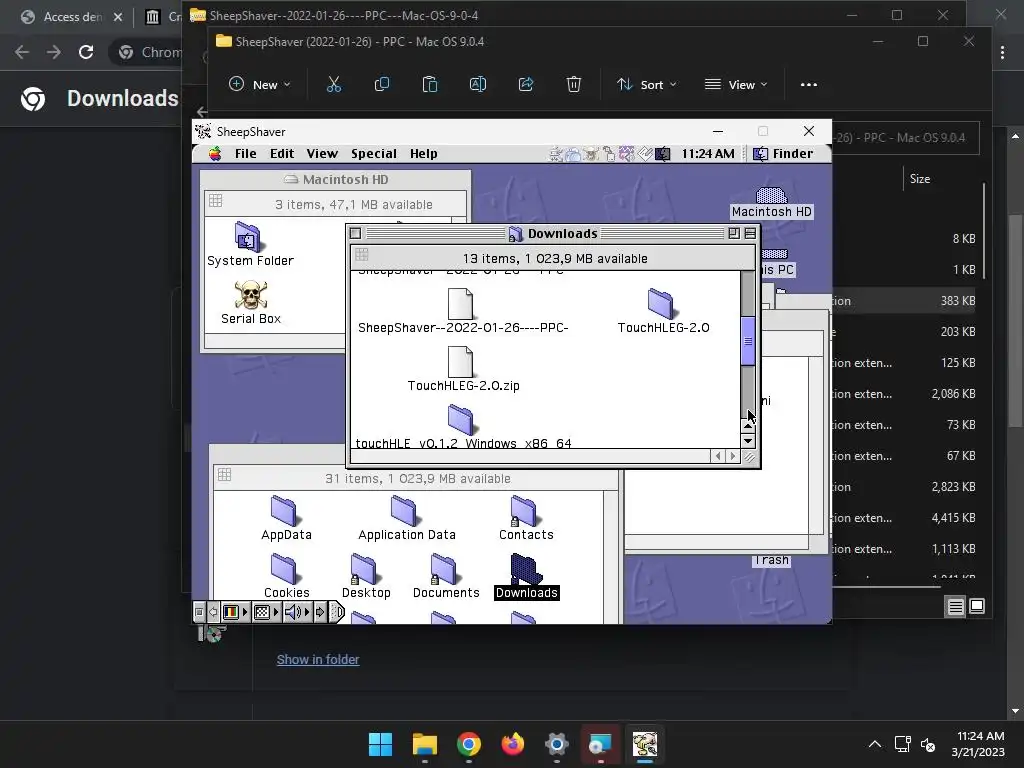Click the Cut icon in Explorer toolbar
The height and width of the screenshot is (768, 1024).
[334, 84]
